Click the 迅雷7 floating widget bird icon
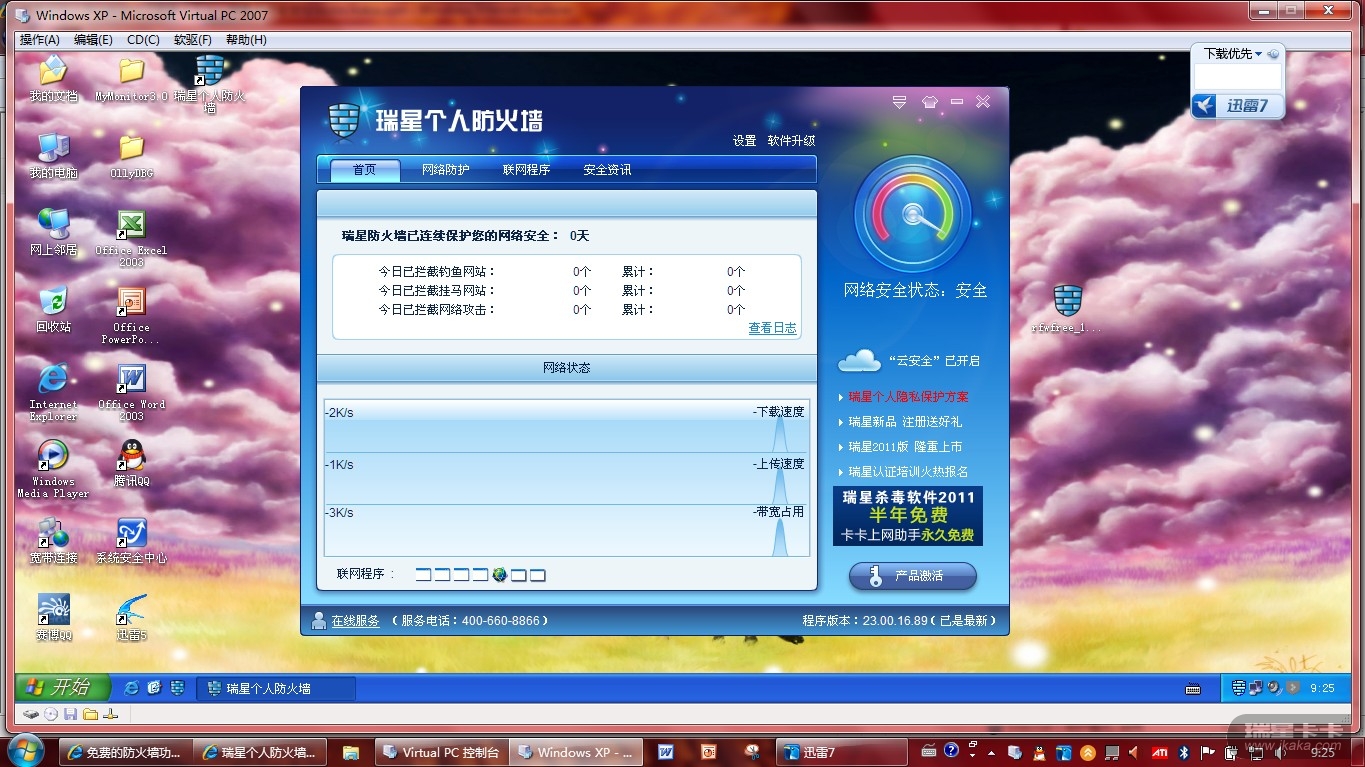 1205,105
